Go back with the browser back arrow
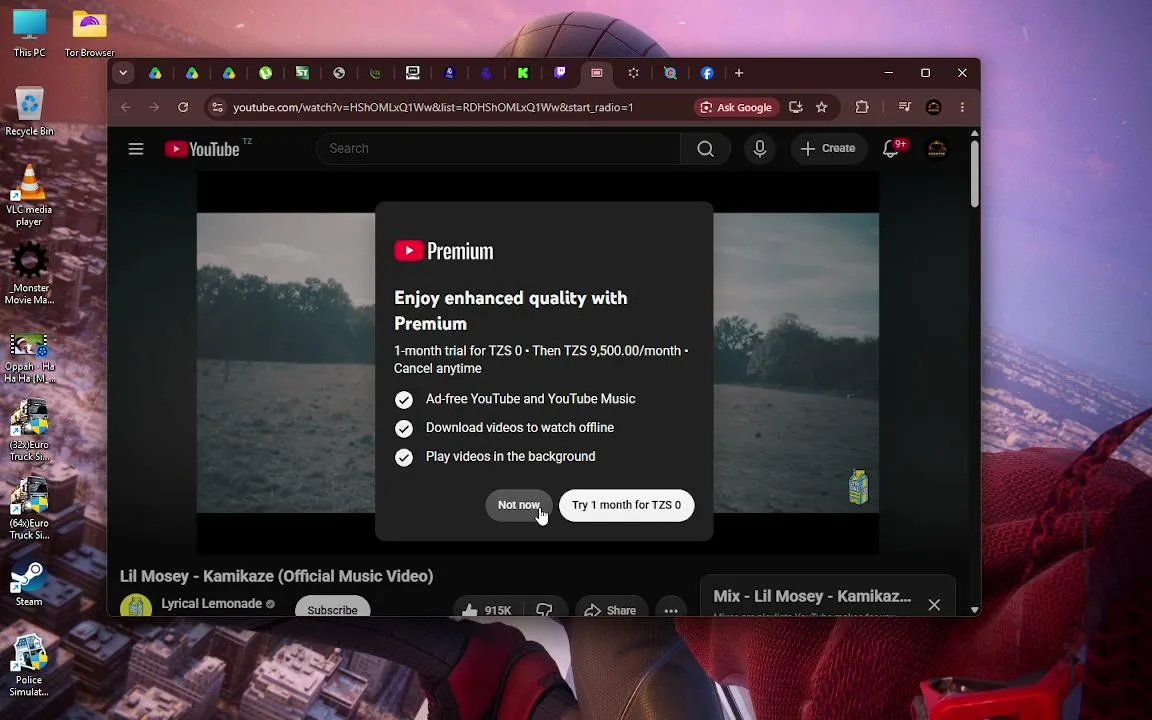Viewport: 1152px width, 720px height. [126, 107]
